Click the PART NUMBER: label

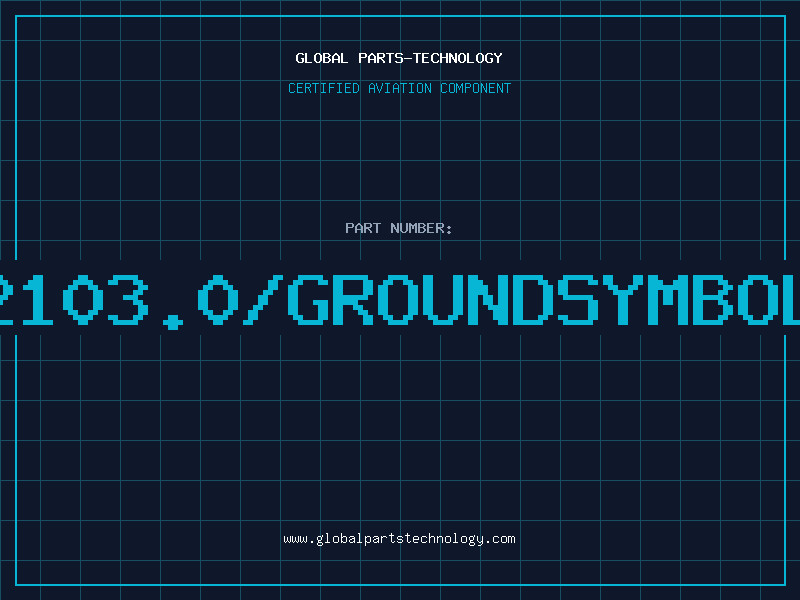(x=399, y=228)
